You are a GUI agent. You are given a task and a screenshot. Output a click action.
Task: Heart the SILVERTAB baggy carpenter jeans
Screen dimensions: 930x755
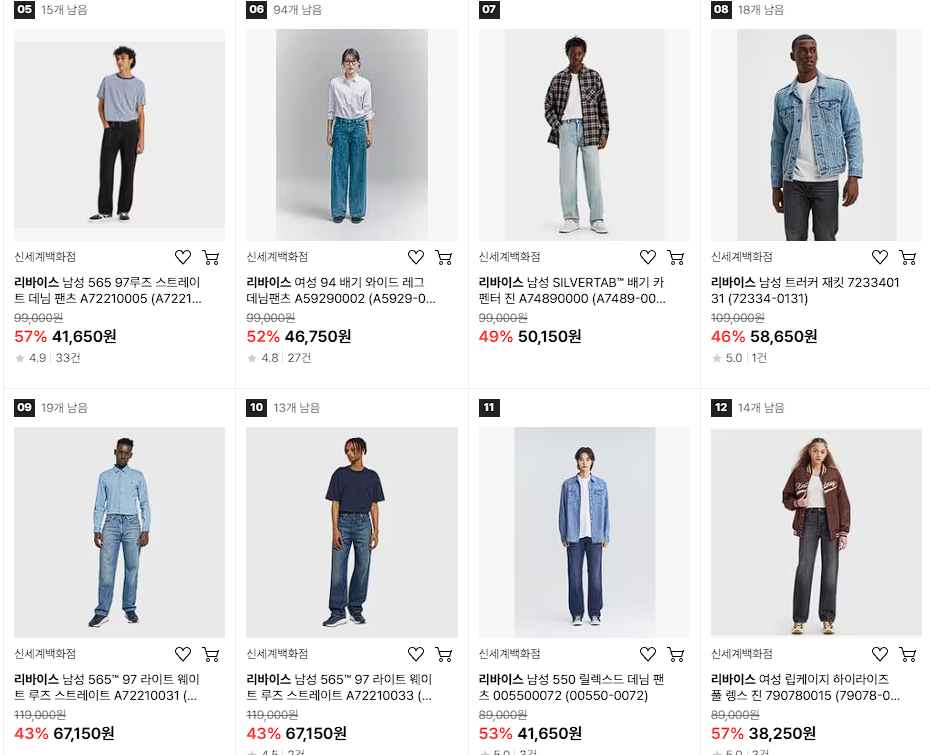[x=648, y=257]
